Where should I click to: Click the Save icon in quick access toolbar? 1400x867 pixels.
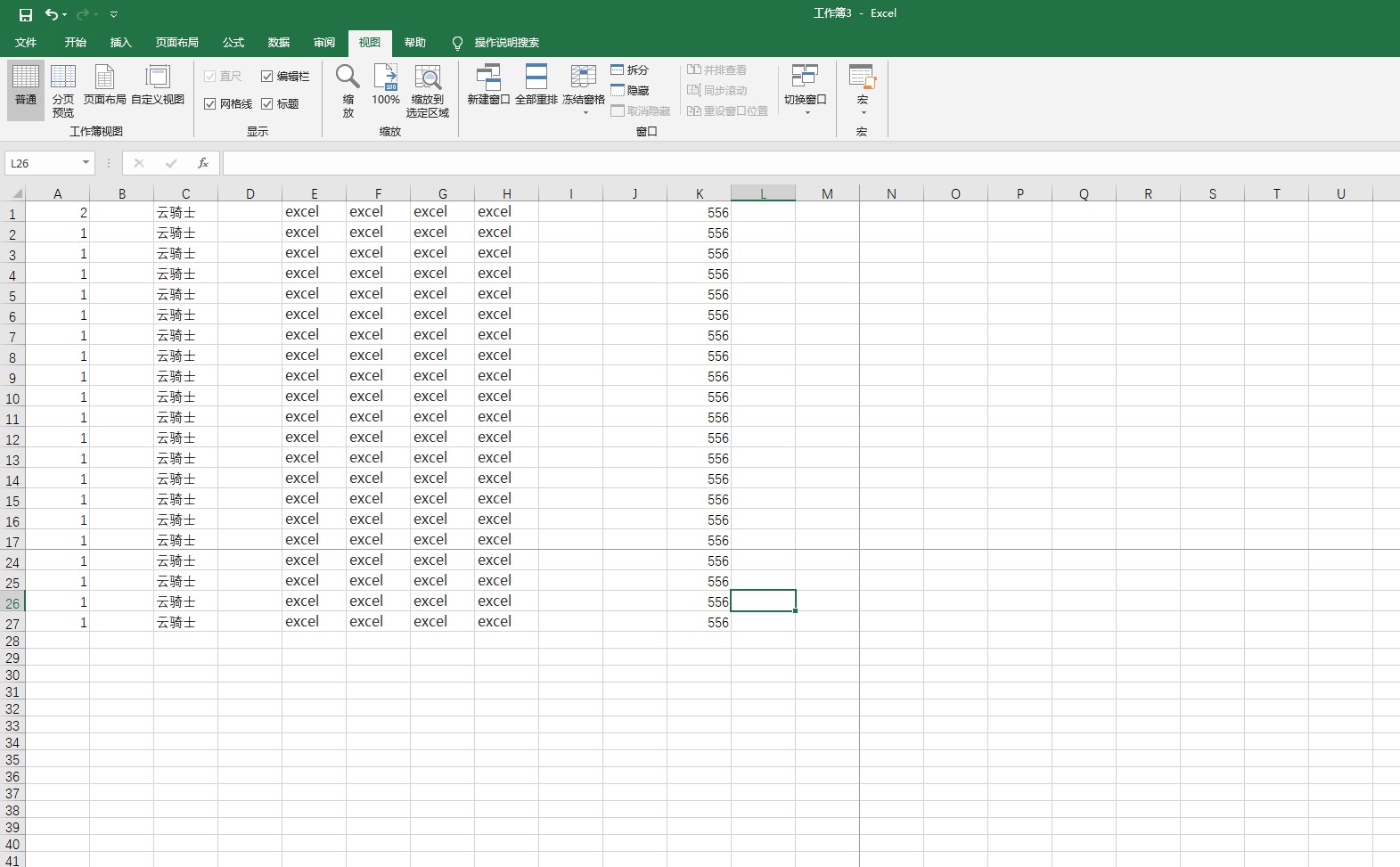click(x=26, y=14)
